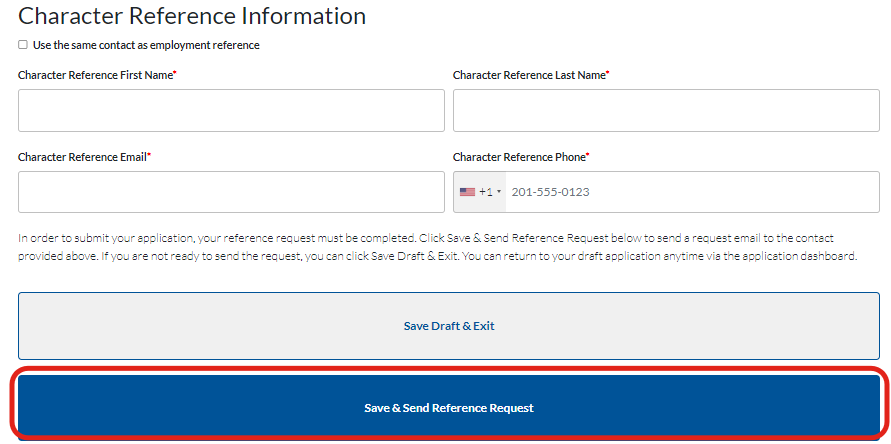Click the red asterisk beside First Name

(x=175, y=73)
